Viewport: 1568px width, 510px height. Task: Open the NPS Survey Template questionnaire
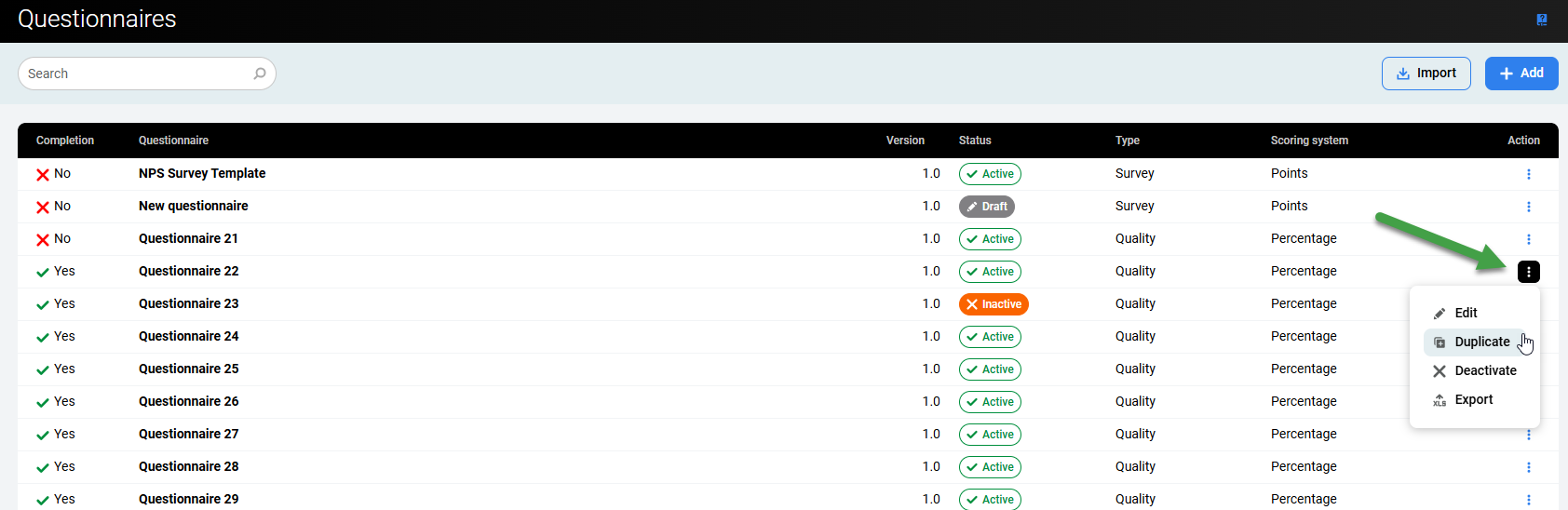202,174
